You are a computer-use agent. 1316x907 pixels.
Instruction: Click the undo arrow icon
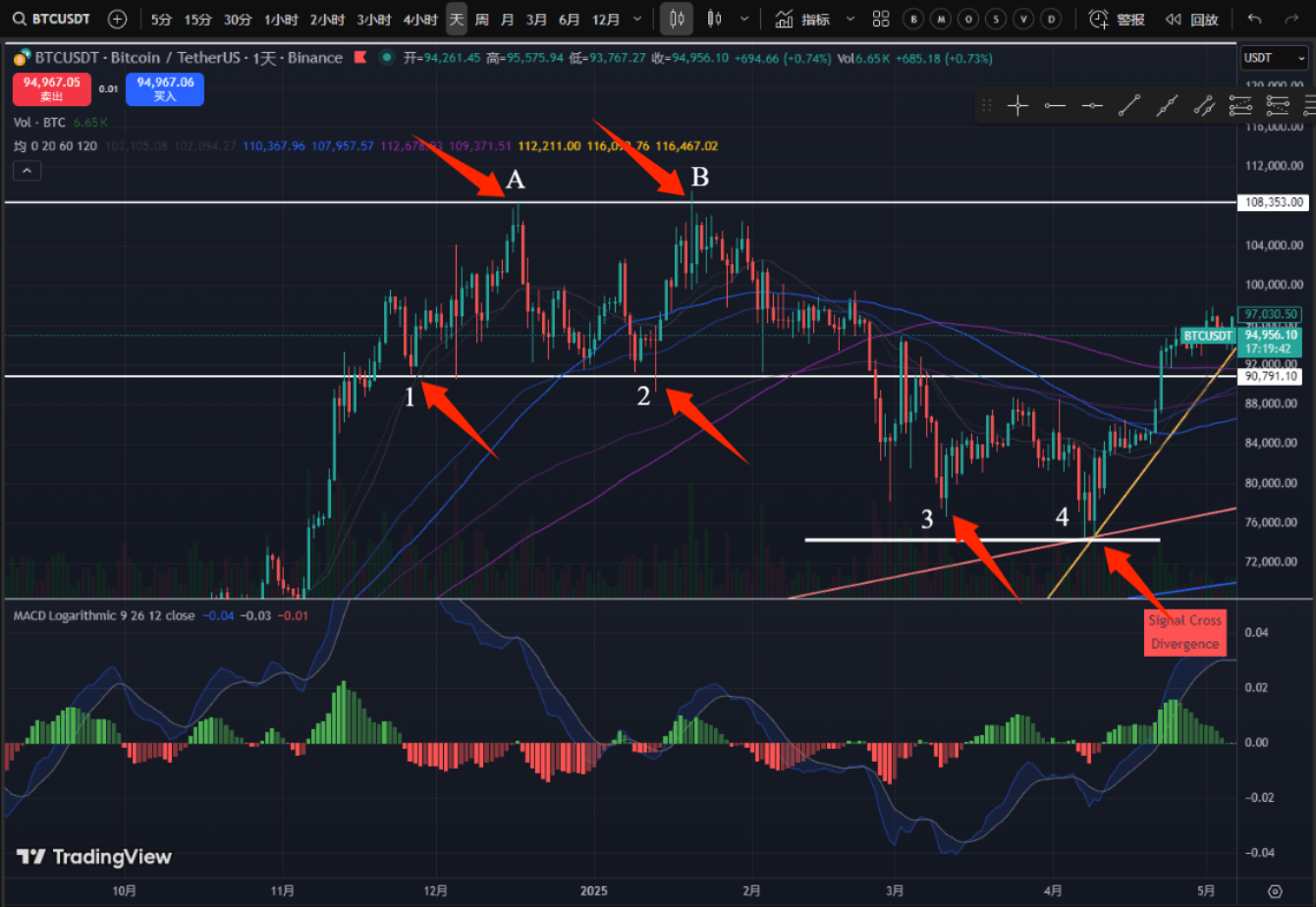coord(1255,19)
